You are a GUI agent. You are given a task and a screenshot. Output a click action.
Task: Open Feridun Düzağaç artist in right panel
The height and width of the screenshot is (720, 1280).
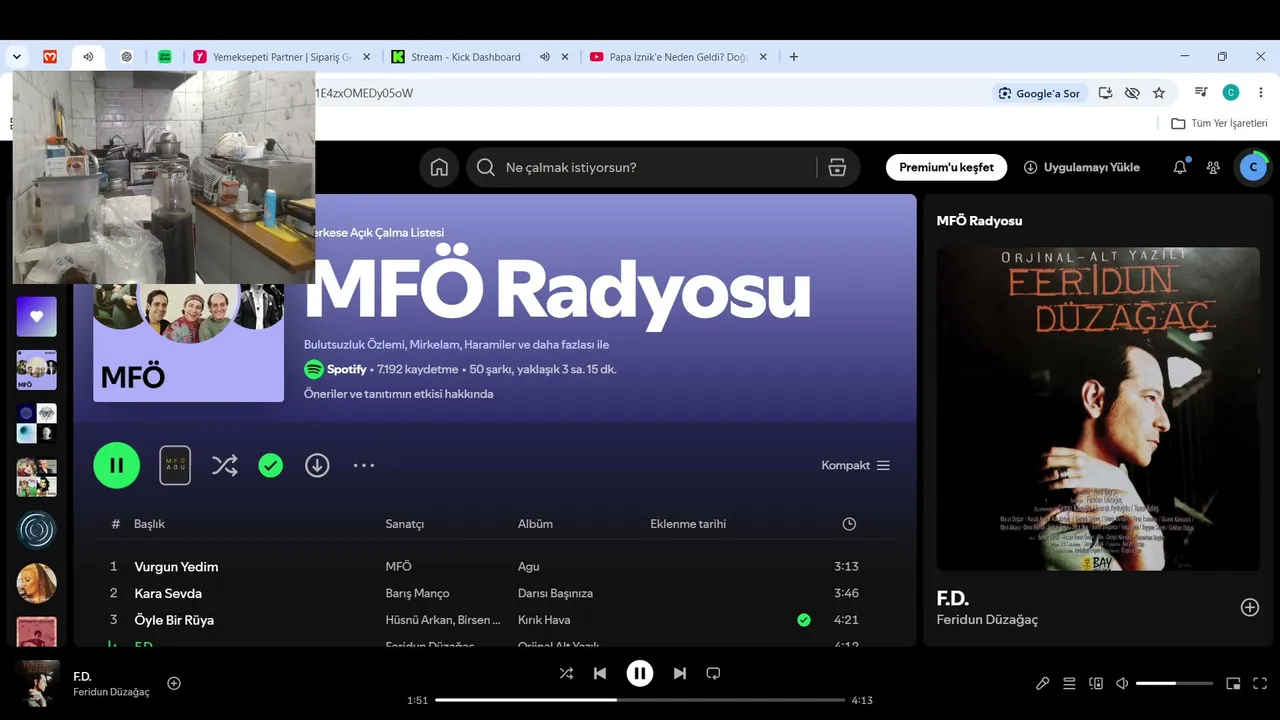click(x=987, y=620)
